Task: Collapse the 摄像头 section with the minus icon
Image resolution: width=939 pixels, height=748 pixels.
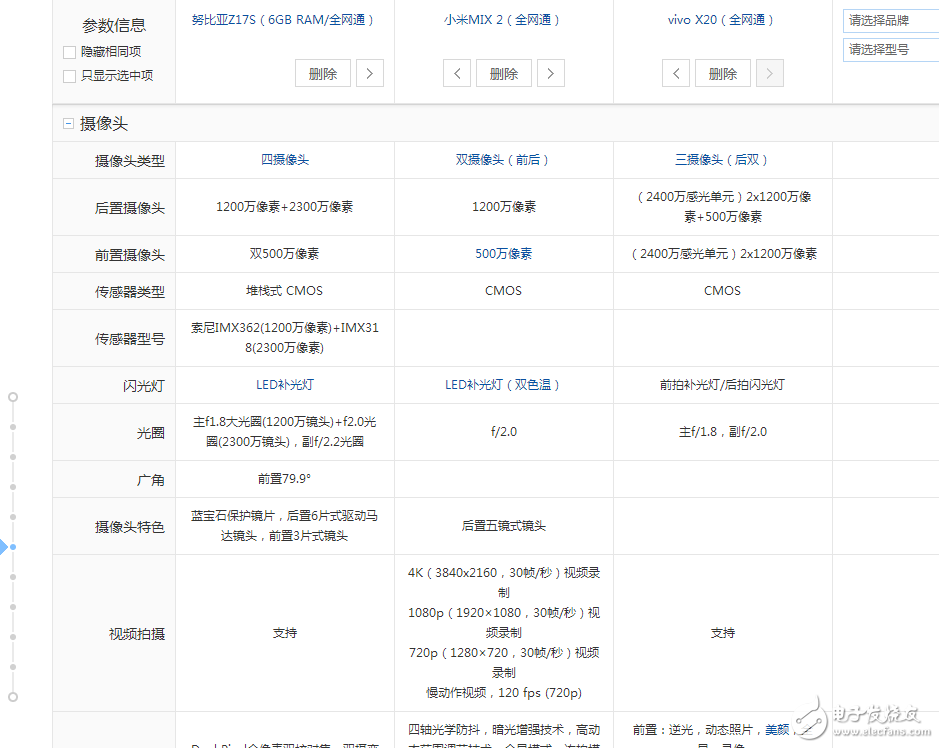Action: pyautogui.click(x=68, y=122)
